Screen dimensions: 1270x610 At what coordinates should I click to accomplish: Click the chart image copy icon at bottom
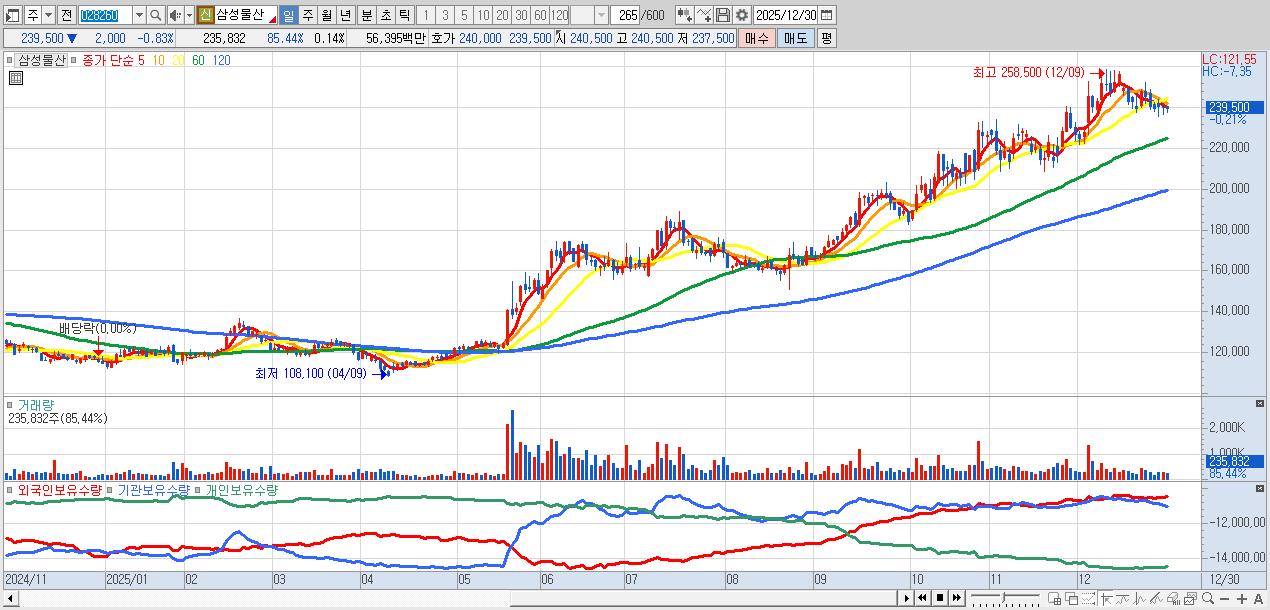tap(1190, 598)
